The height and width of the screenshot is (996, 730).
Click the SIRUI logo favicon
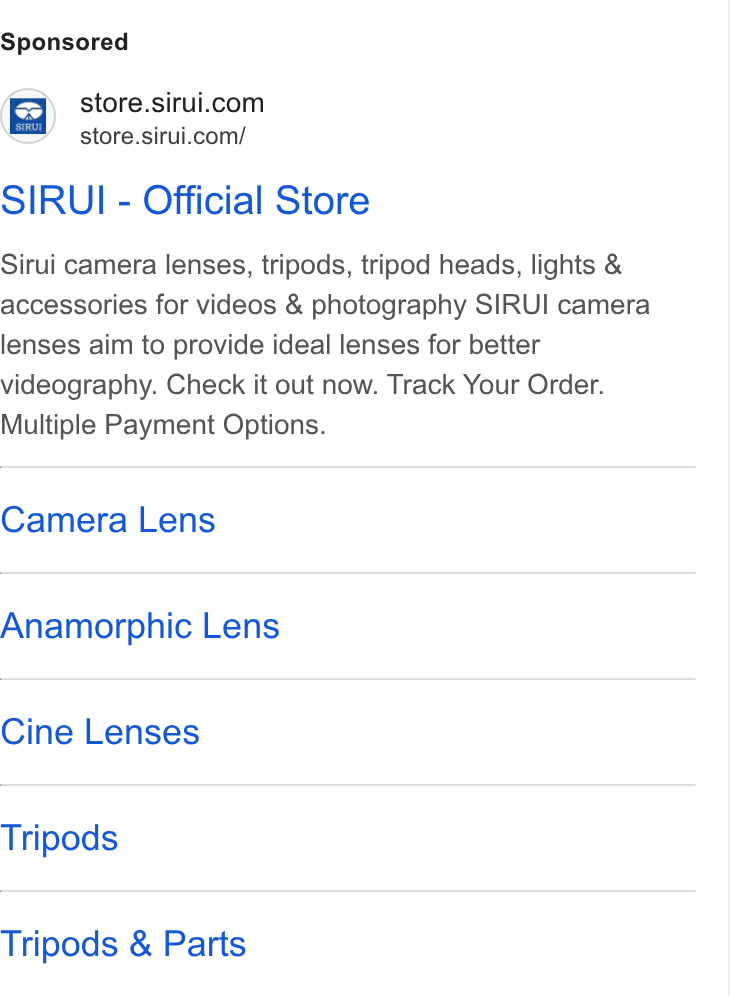tap(28, 116)
